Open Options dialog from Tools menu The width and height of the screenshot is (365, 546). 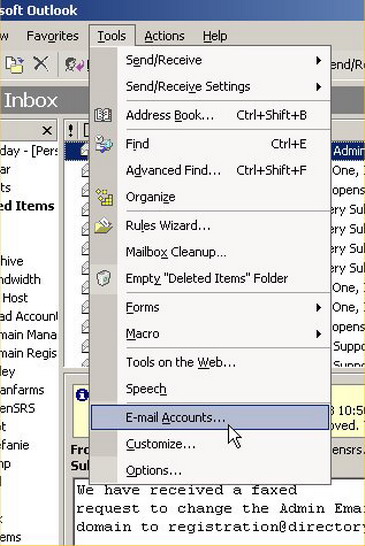[210, 470]
